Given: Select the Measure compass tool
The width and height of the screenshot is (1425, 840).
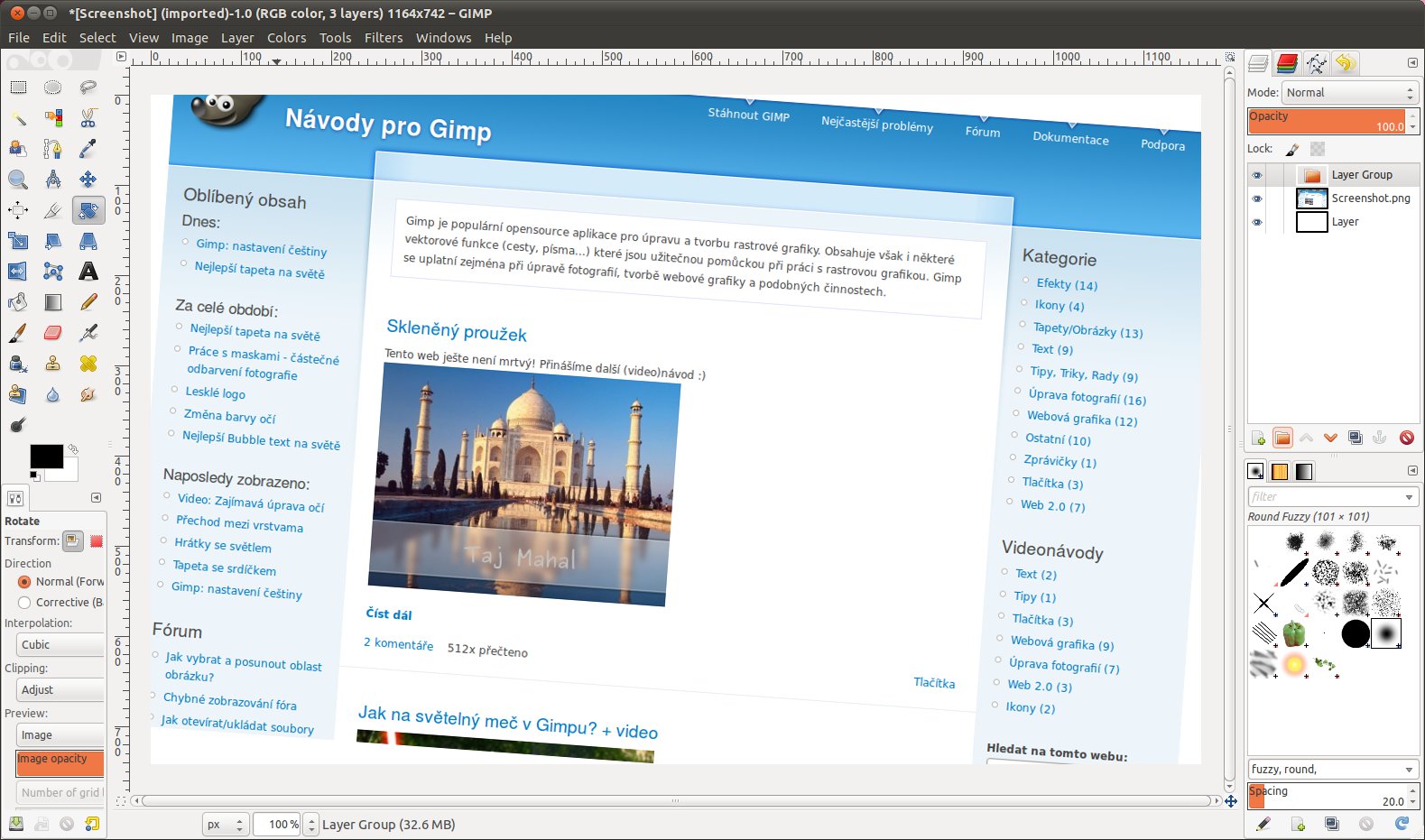Looking at the screenshot, I should point(53,180).
